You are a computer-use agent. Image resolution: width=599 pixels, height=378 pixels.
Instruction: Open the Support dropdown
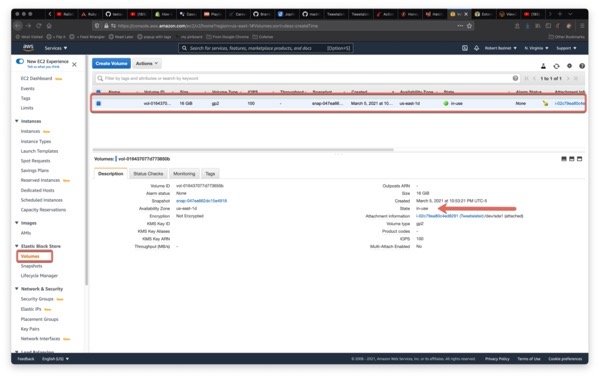(566, 48)
